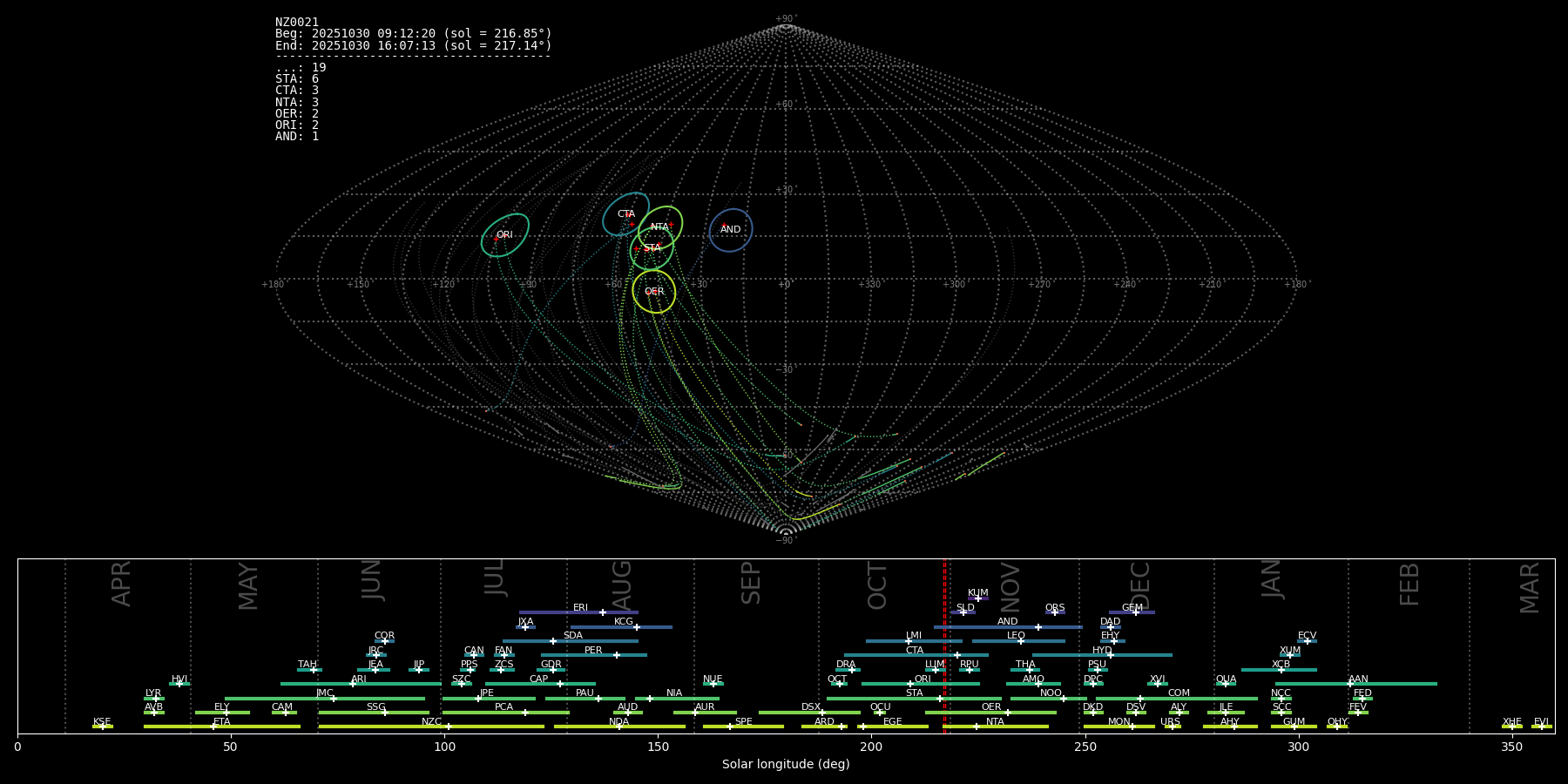
Task: Click the CAP shower bar in timeline
Action: point(540,684)
